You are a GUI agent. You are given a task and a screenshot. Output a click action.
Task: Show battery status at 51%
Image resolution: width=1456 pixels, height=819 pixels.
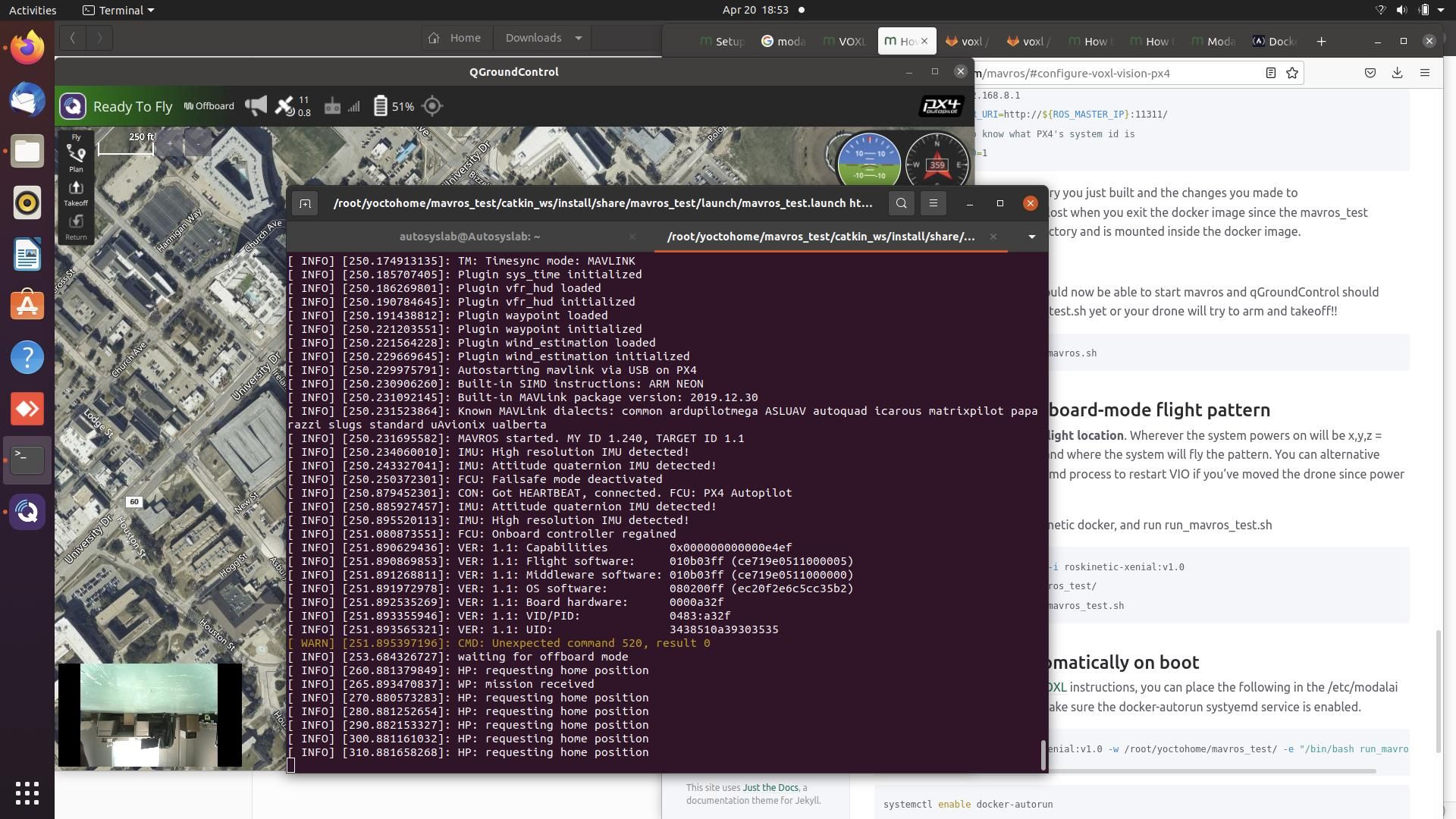click(x=394, y=106)
